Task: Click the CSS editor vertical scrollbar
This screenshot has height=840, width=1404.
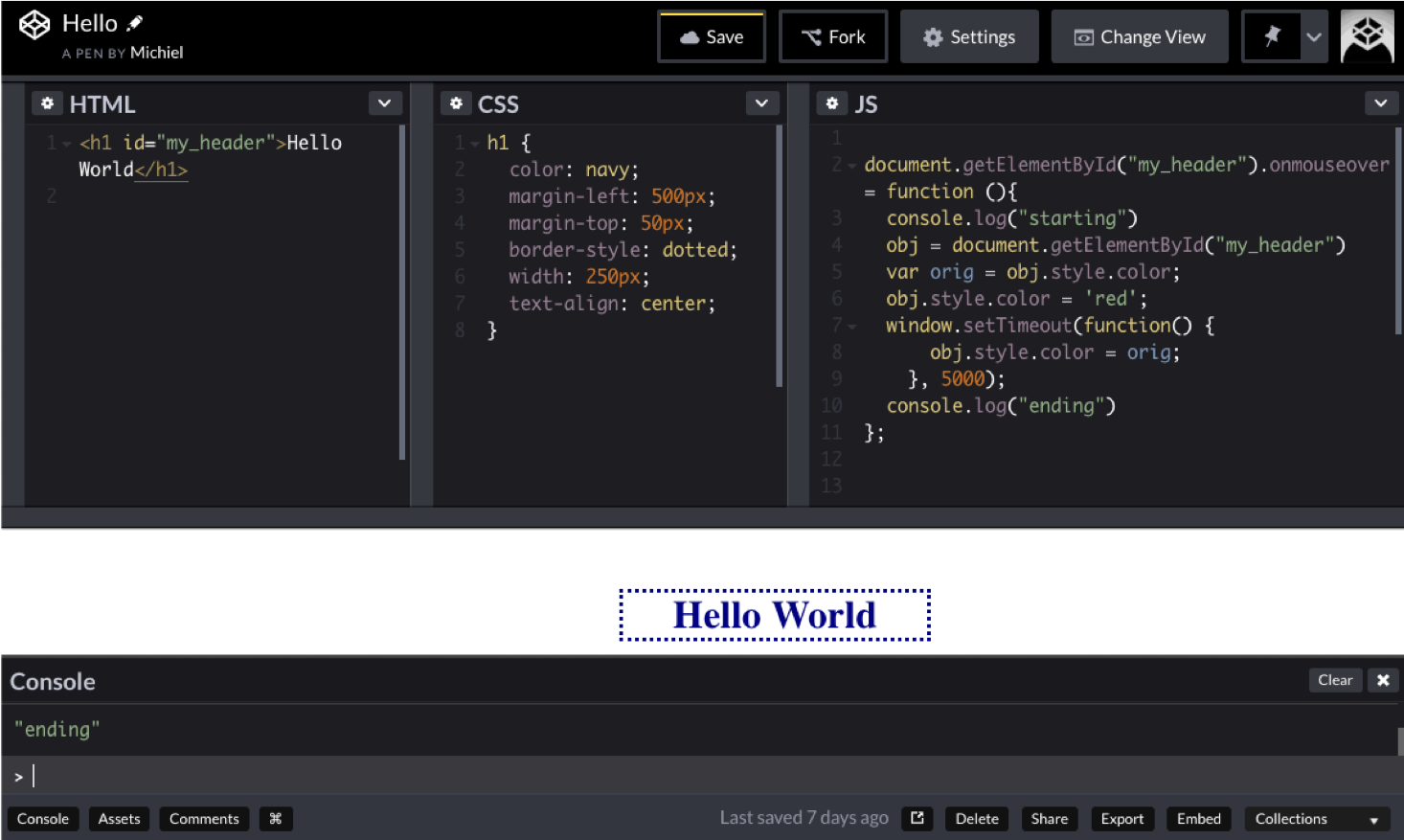Action: [x=780, y=256]
